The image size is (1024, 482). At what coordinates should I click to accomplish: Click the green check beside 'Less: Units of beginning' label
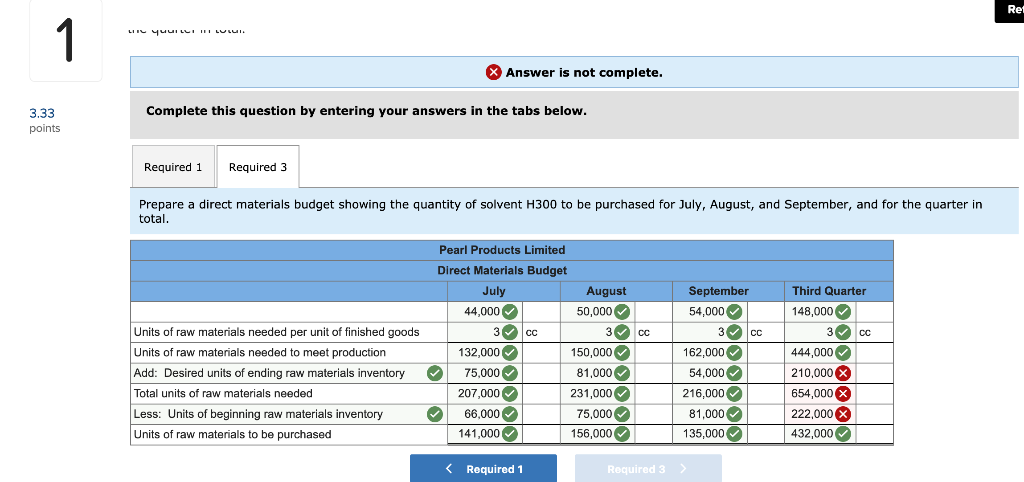[x=434, y=414]
